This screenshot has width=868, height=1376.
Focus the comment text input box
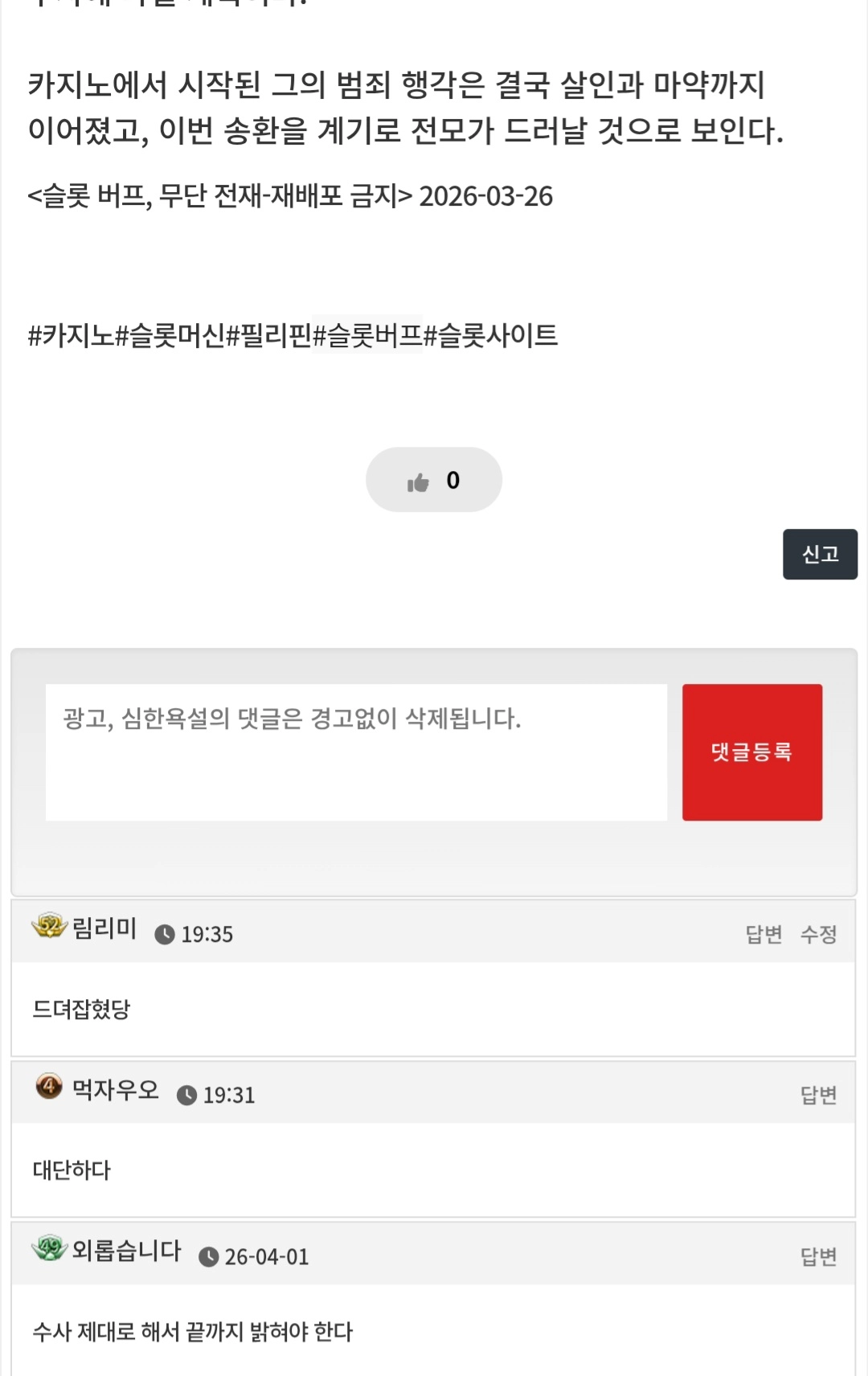356,752
